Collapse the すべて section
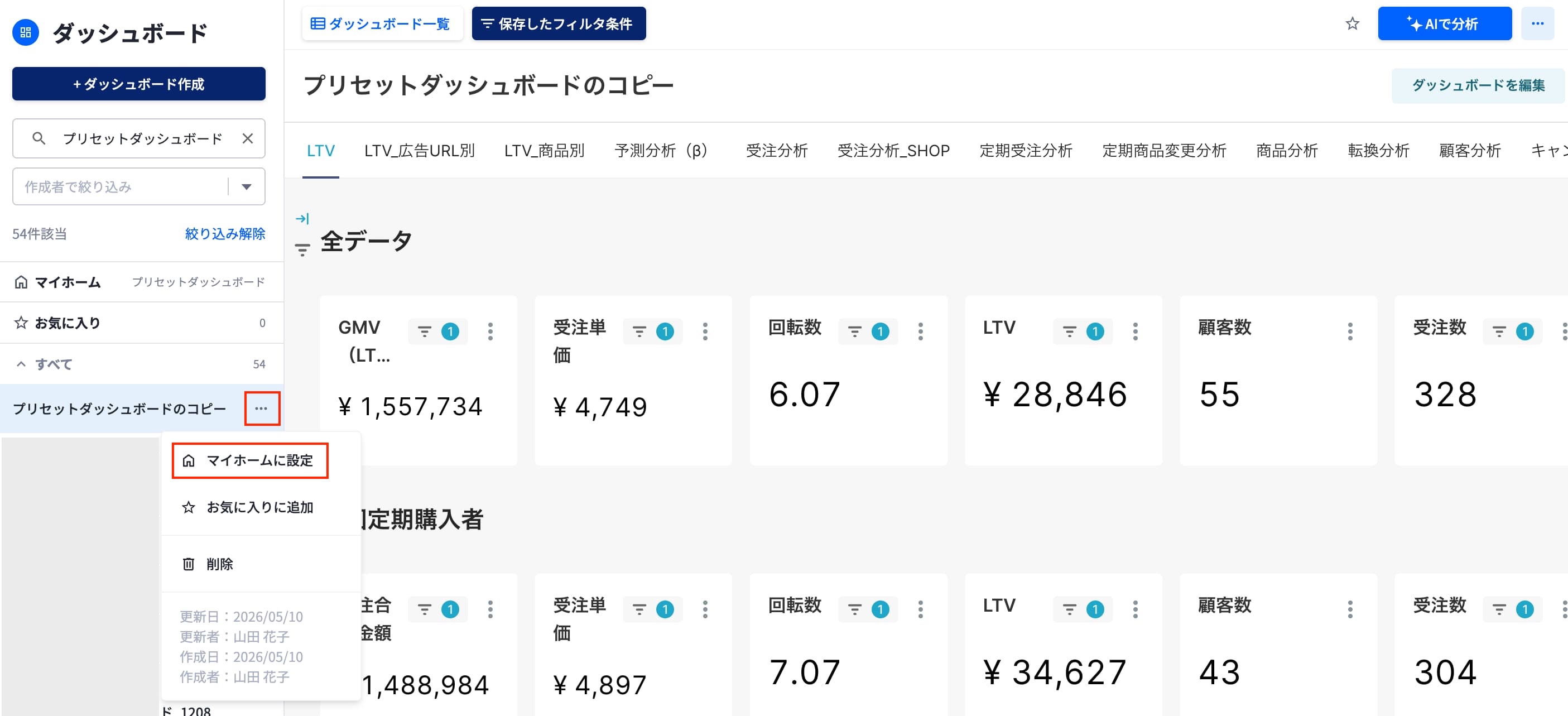 pos(21,364)
